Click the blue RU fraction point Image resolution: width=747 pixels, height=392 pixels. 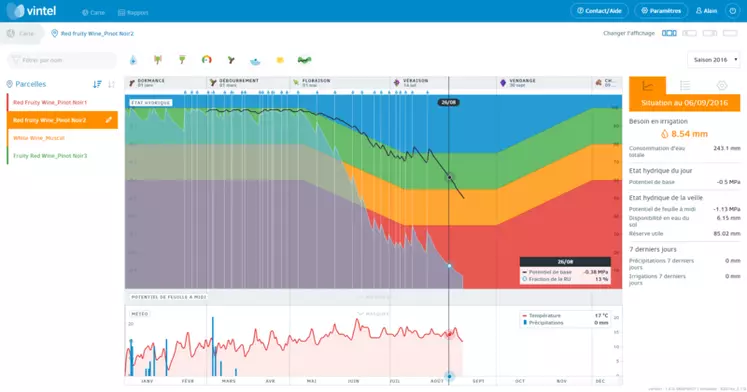click(449, 266)
